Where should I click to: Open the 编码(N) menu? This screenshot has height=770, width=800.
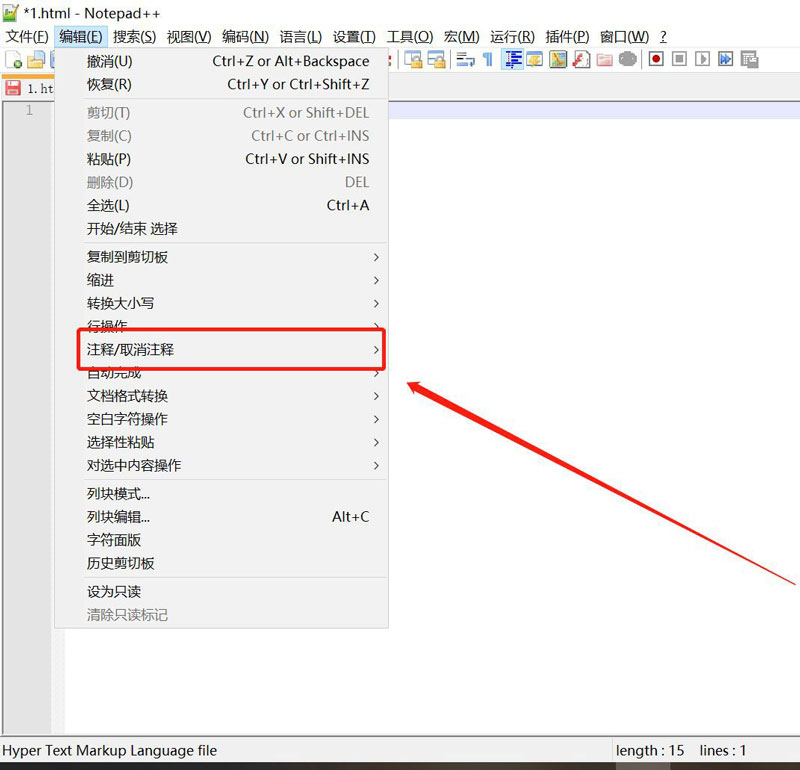(x=245, y=37)
